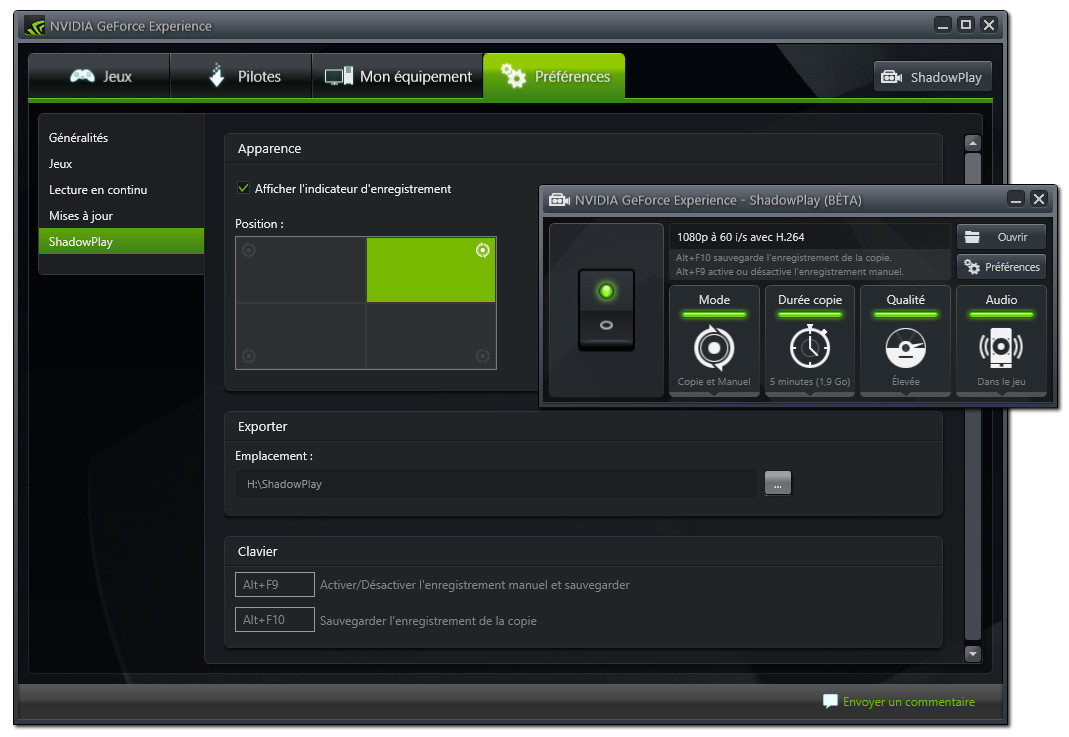The image size is (1069, 737).
Task: Click Préférences button in ShadowPlay window
Action: pos(1001,267)
